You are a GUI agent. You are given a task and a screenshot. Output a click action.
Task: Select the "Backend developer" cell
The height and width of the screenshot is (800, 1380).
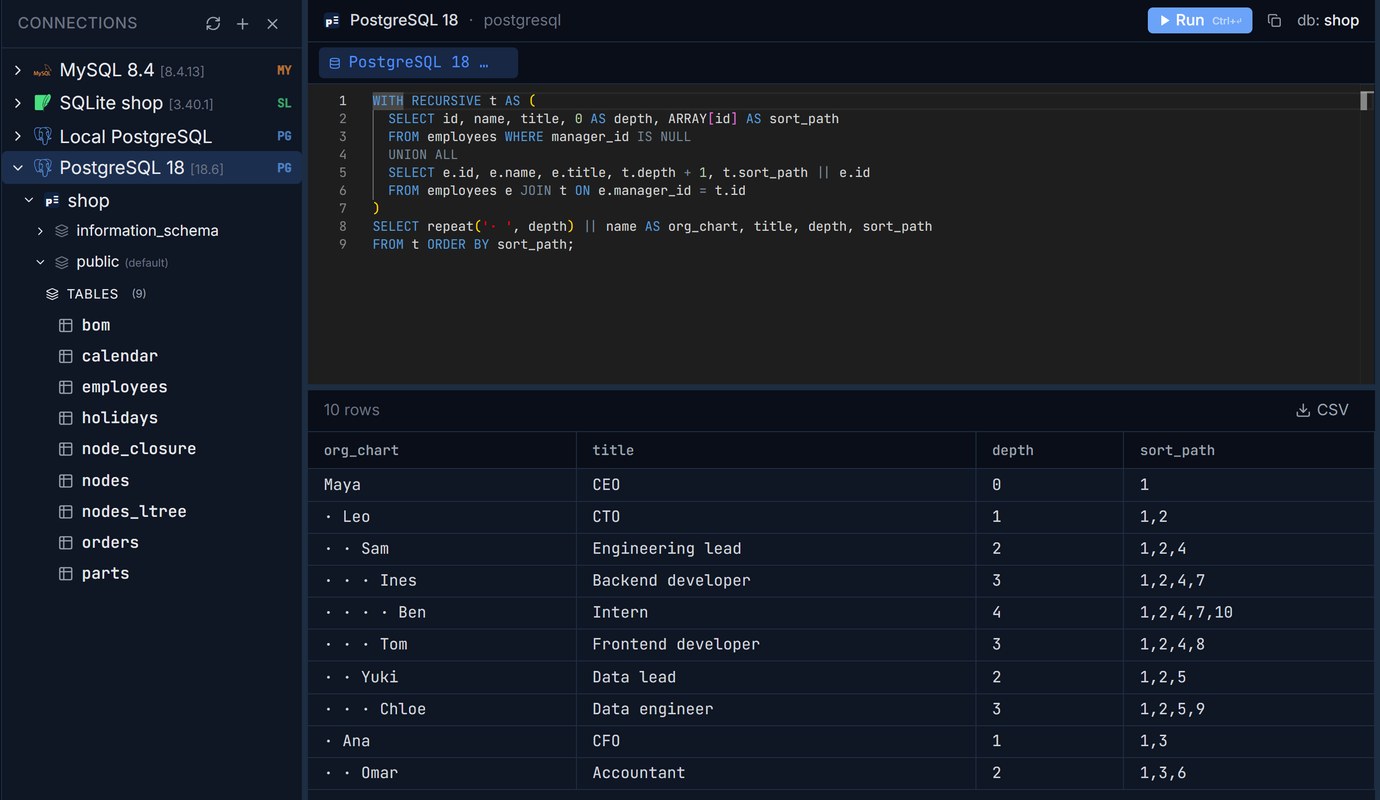click(x=776, y=580)
